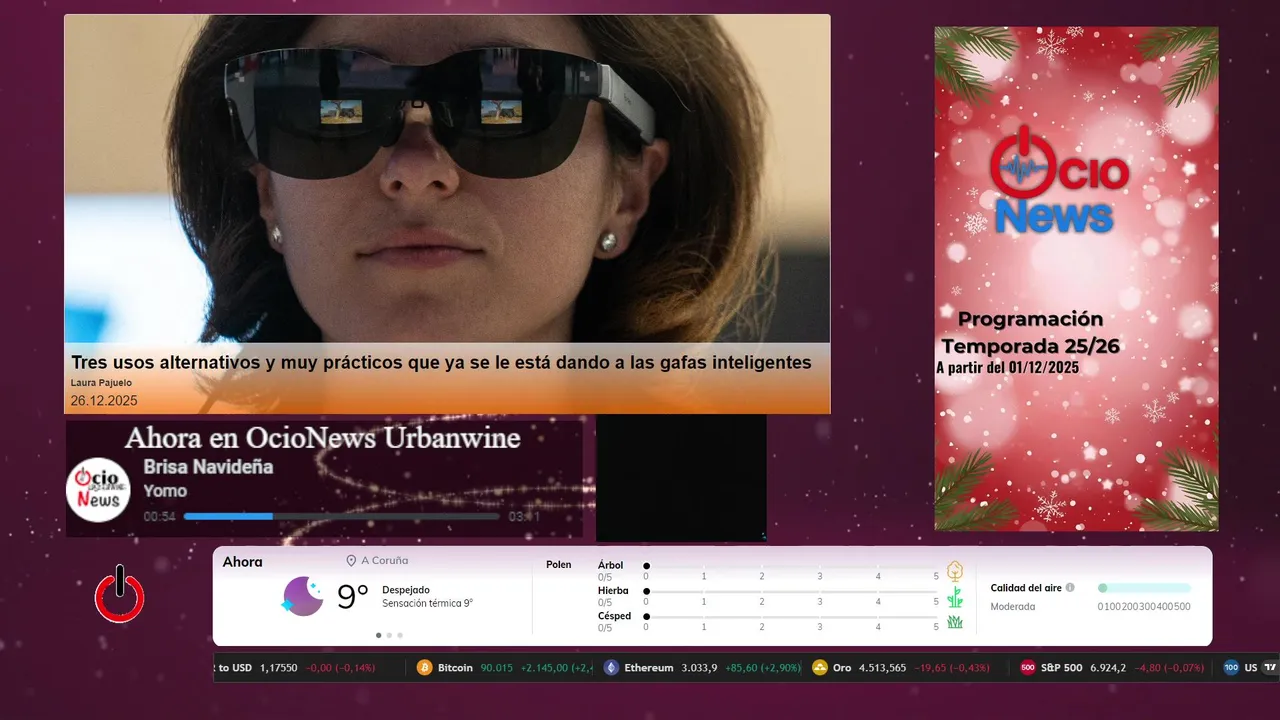The image size is (1280, 720).
Task: Click elapsed time 00:54 in player
Action: click(160, 516)
